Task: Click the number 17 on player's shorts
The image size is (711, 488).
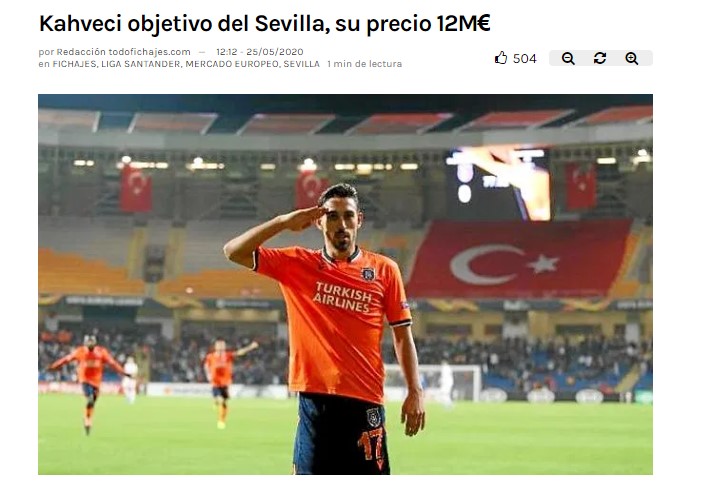Action: [372, 443]
